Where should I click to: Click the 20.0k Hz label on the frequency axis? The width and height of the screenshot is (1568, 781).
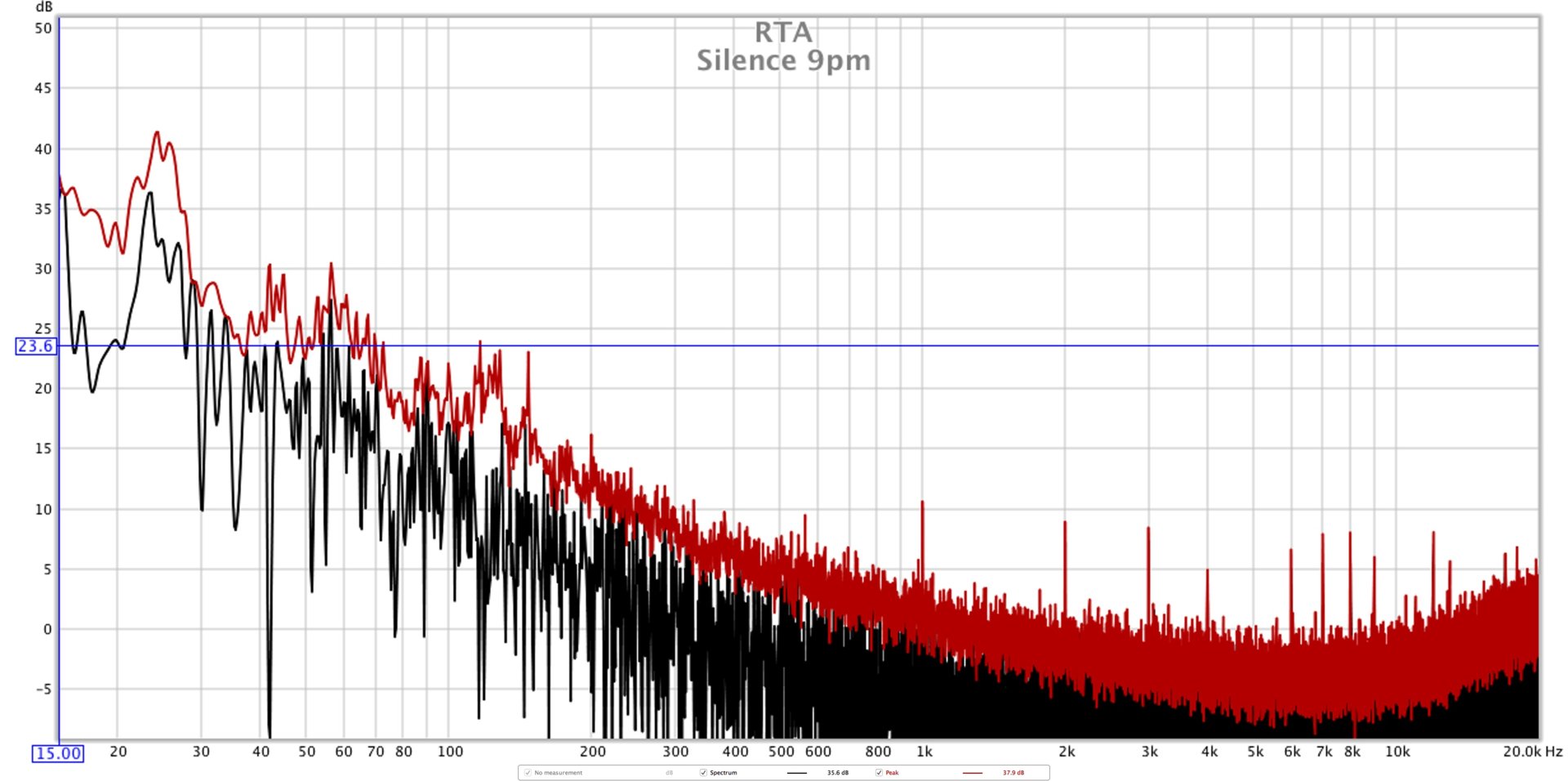click(1533, 752)
